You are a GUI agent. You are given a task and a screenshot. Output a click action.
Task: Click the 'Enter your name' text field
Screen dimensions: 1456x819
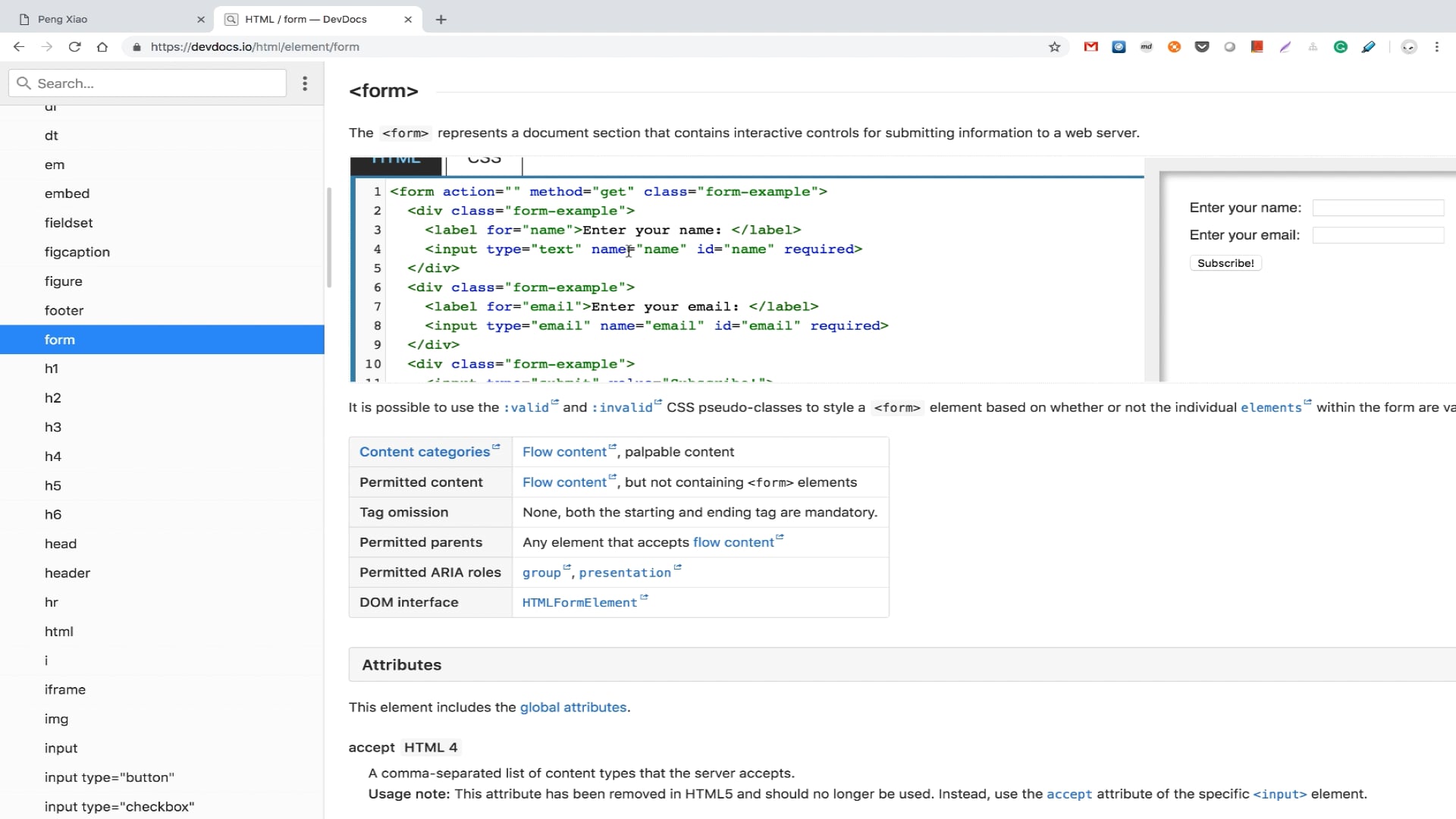(1377, 208)
